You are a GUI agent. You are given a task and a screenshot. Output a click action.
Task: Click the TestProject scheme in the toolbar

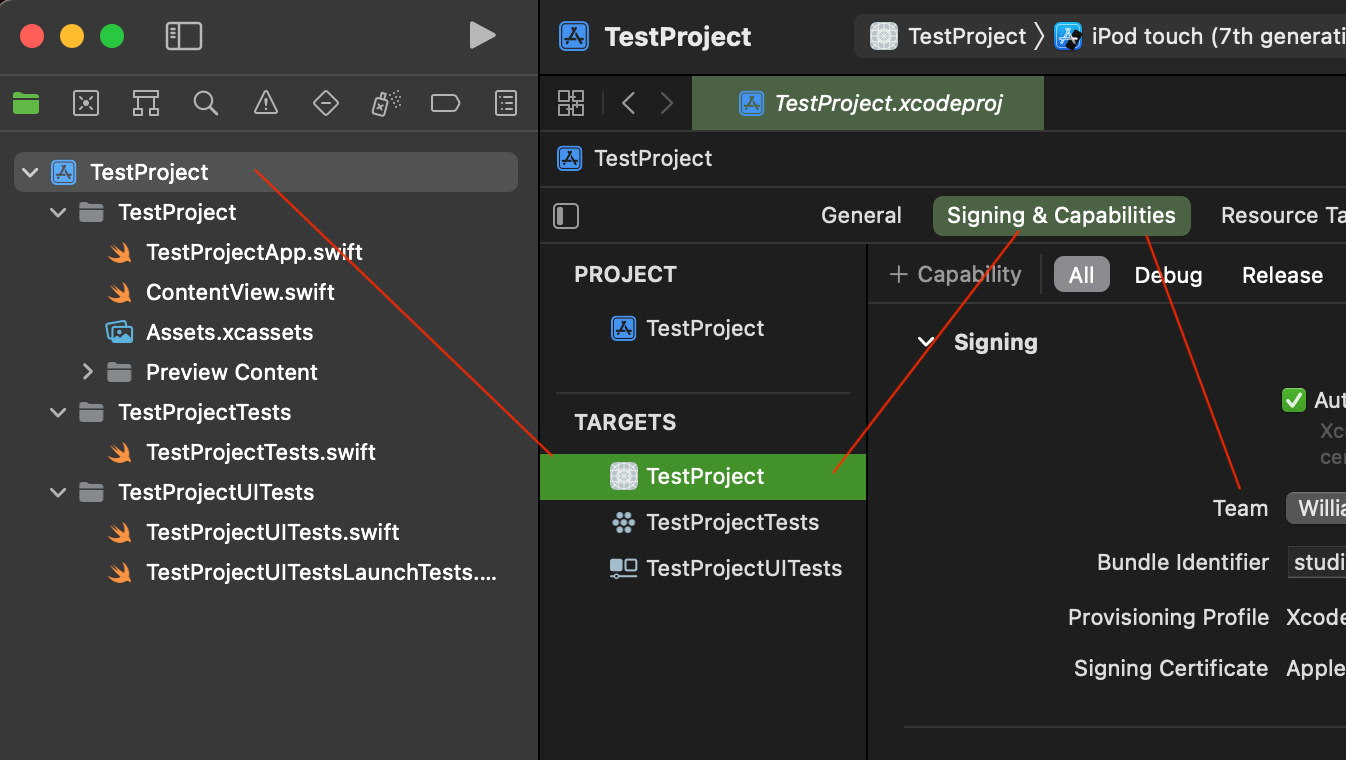point(949,37)
